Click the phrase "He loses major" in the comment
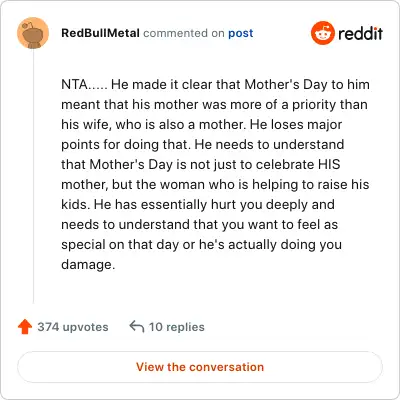Viewport: 400px width, 400px height. point(296,124)
